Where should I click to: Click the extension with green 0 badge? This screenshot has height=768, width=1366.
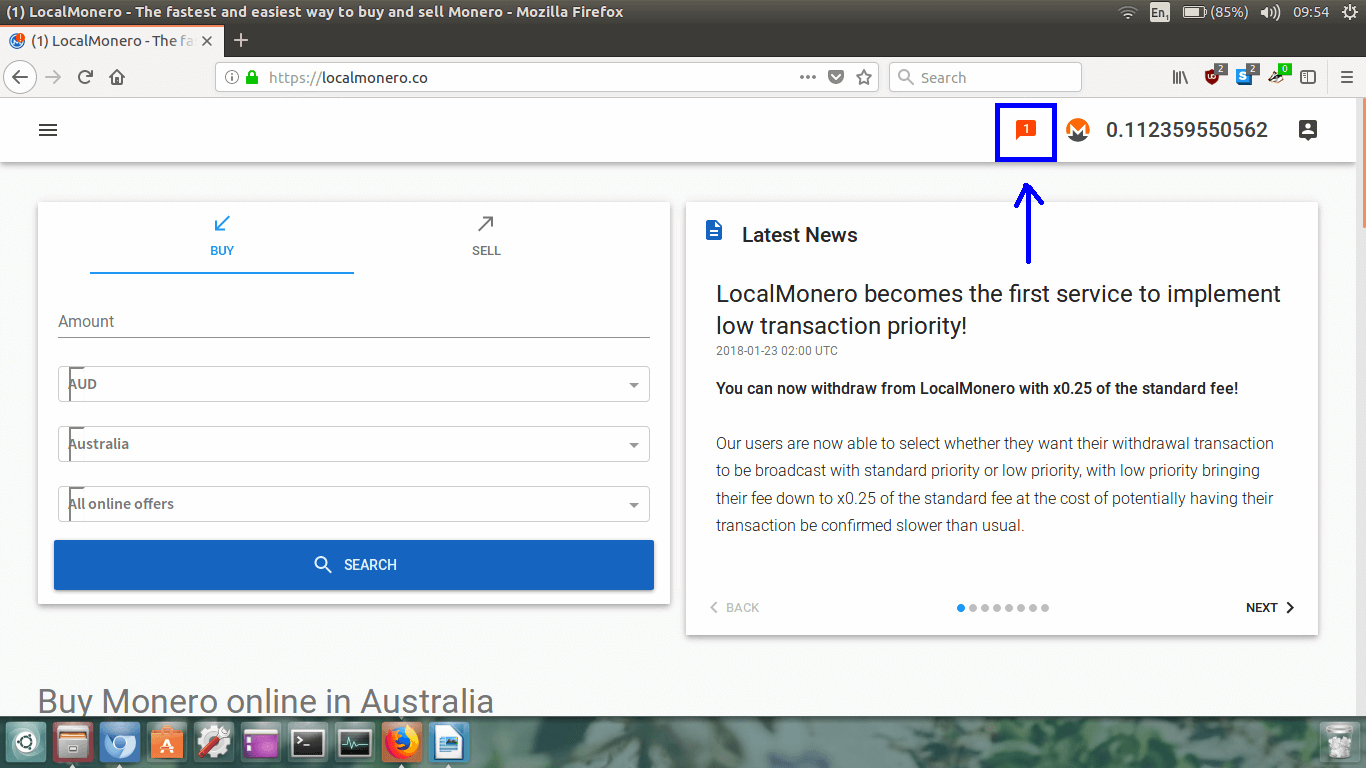[x=1279, y=75]
